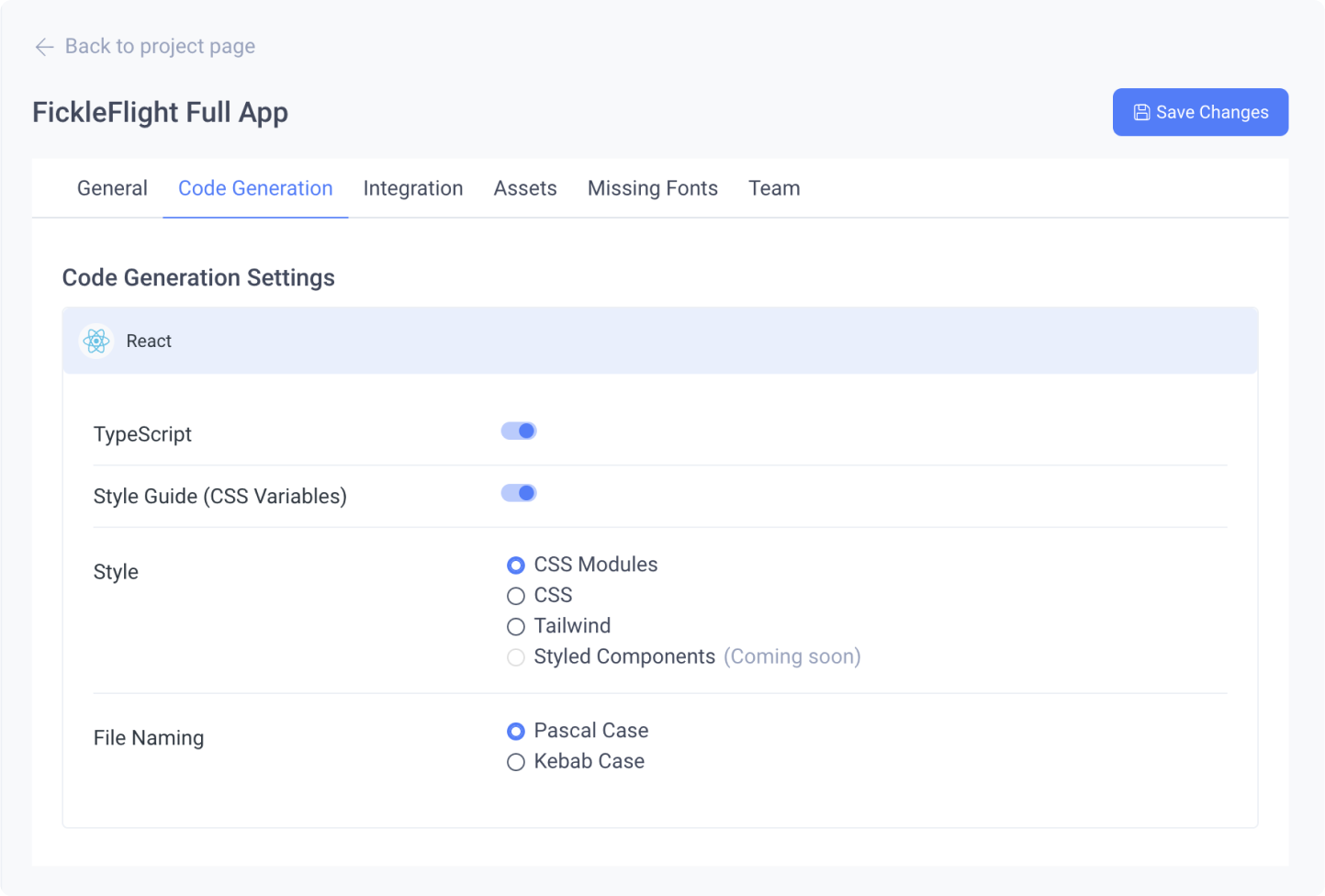The width and height of the screenshot is (1325, 896).
Task: Select Pascal Case file naming
Action: click(516, 732)
